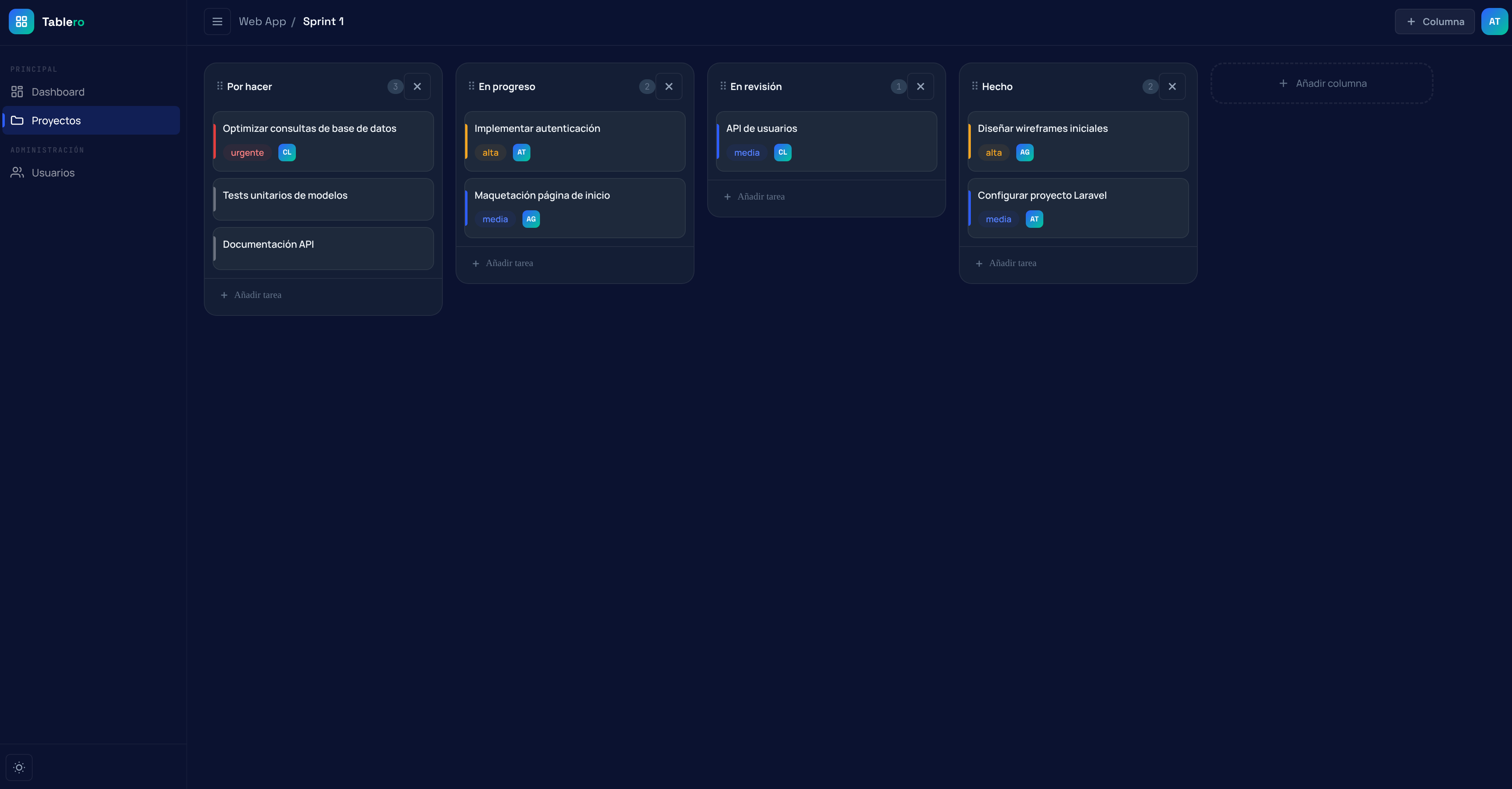
Task: Click the urgente priority tag
Action: (x=247, y=153)
